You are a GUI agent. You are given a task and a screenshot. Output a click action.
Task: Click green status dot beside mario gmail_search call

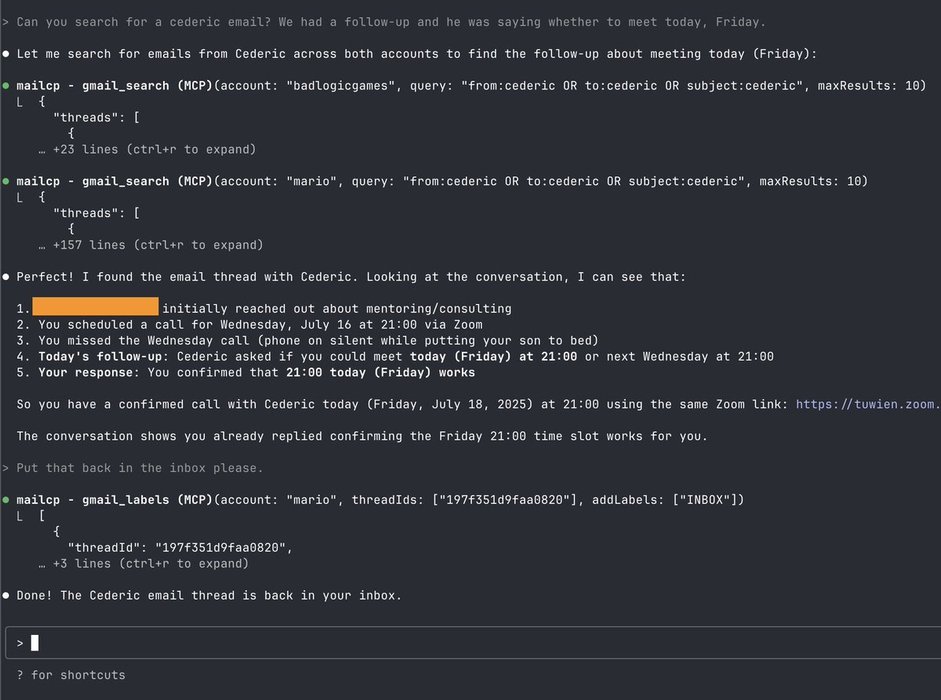click(6, 181)
